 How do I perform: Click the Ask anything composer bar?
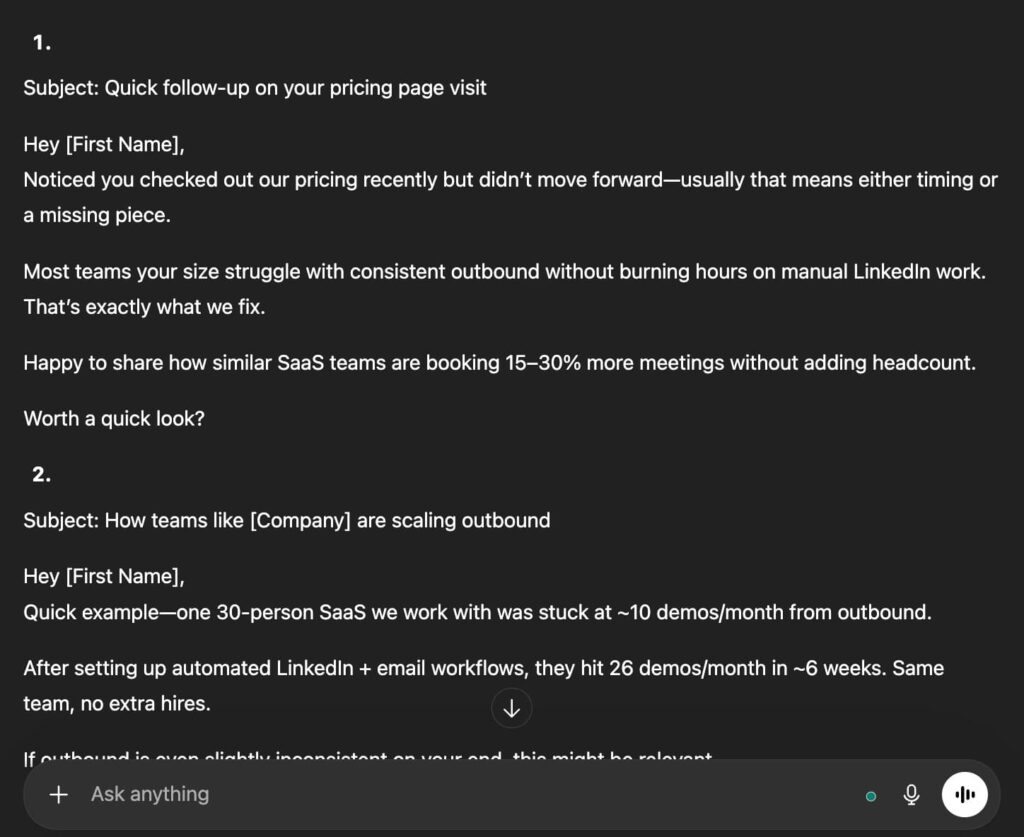(400, 794)
